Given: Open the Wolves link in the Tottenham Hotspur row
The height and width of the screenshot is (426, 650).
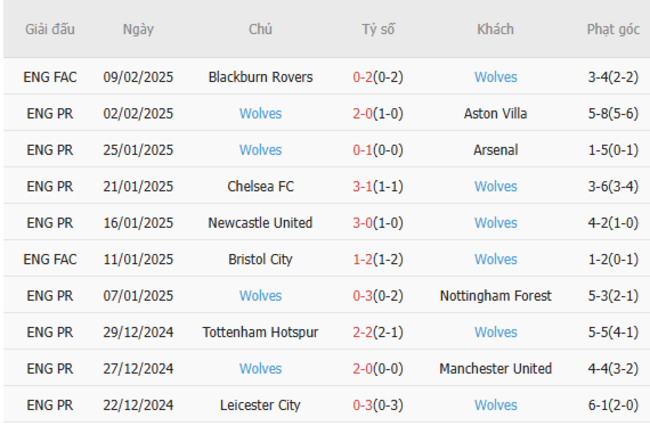Looking at the screenshot, I should click(495, 332).
